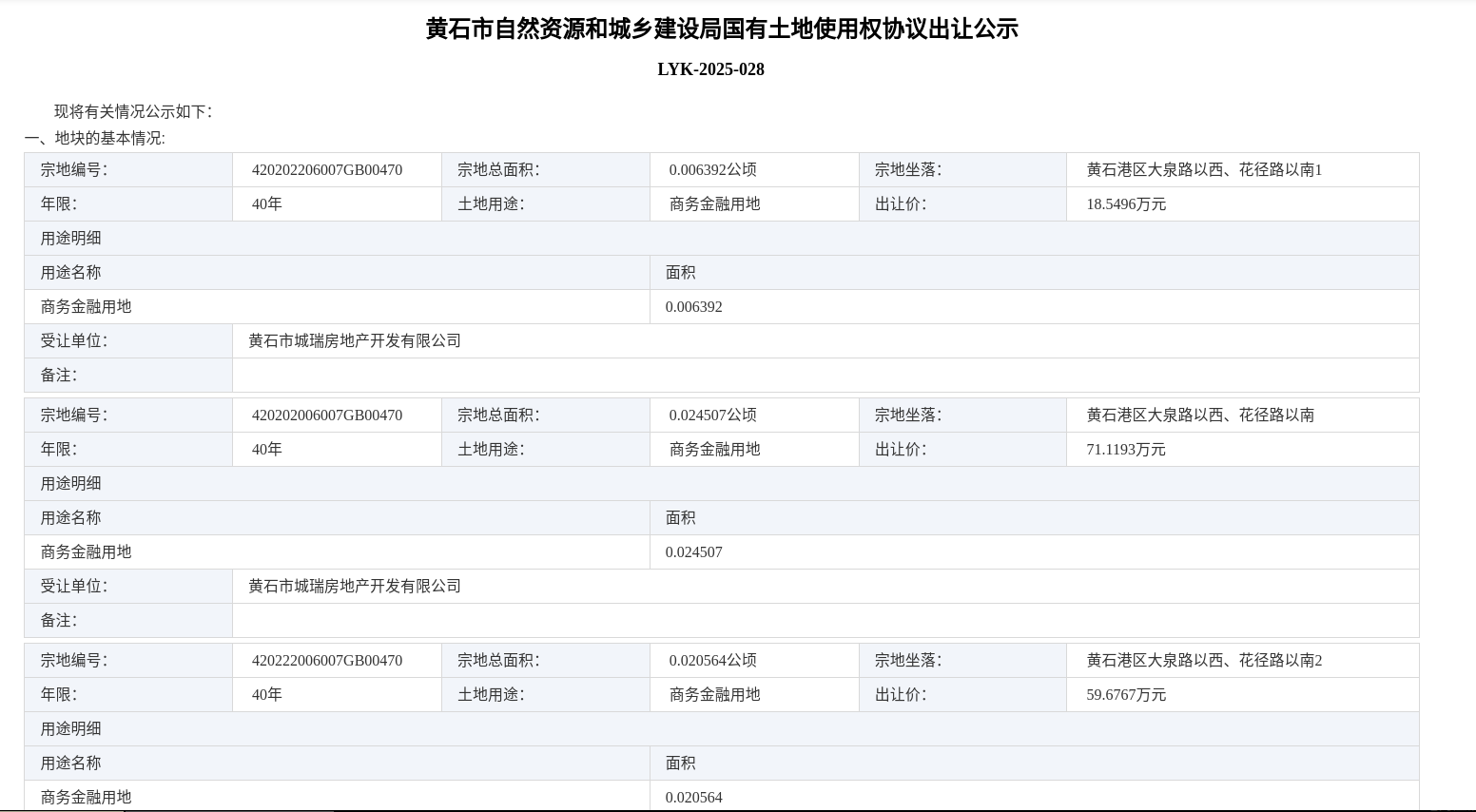Image resolution: width=1476 pixels, height=812 pixels.
Task: Select parcel number 420202206007GB00470
Action: (x=326, y=170)
